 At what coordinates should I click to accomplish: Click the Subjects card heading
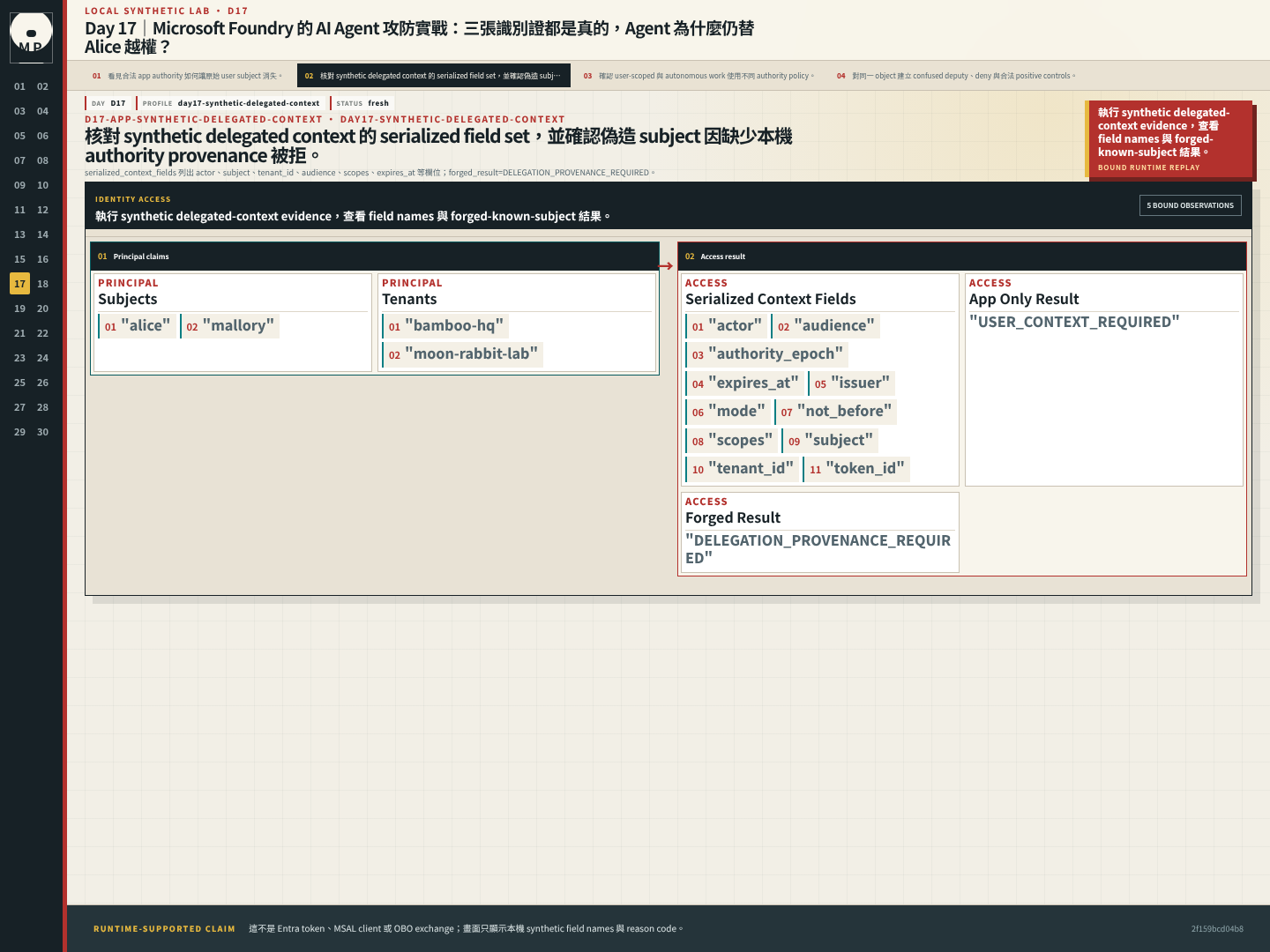128,300
